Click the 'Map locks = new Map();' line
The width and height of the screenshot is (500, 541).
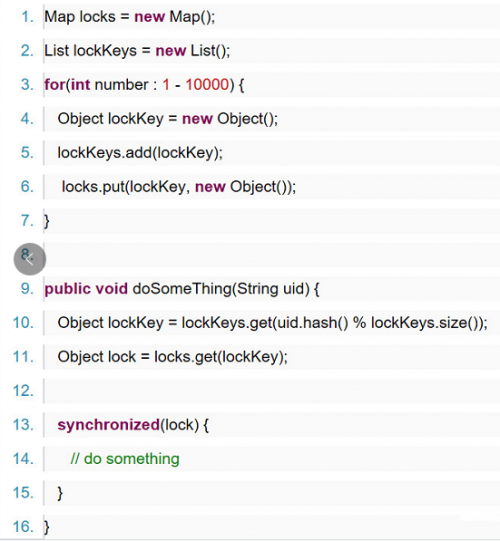(130, 17)
